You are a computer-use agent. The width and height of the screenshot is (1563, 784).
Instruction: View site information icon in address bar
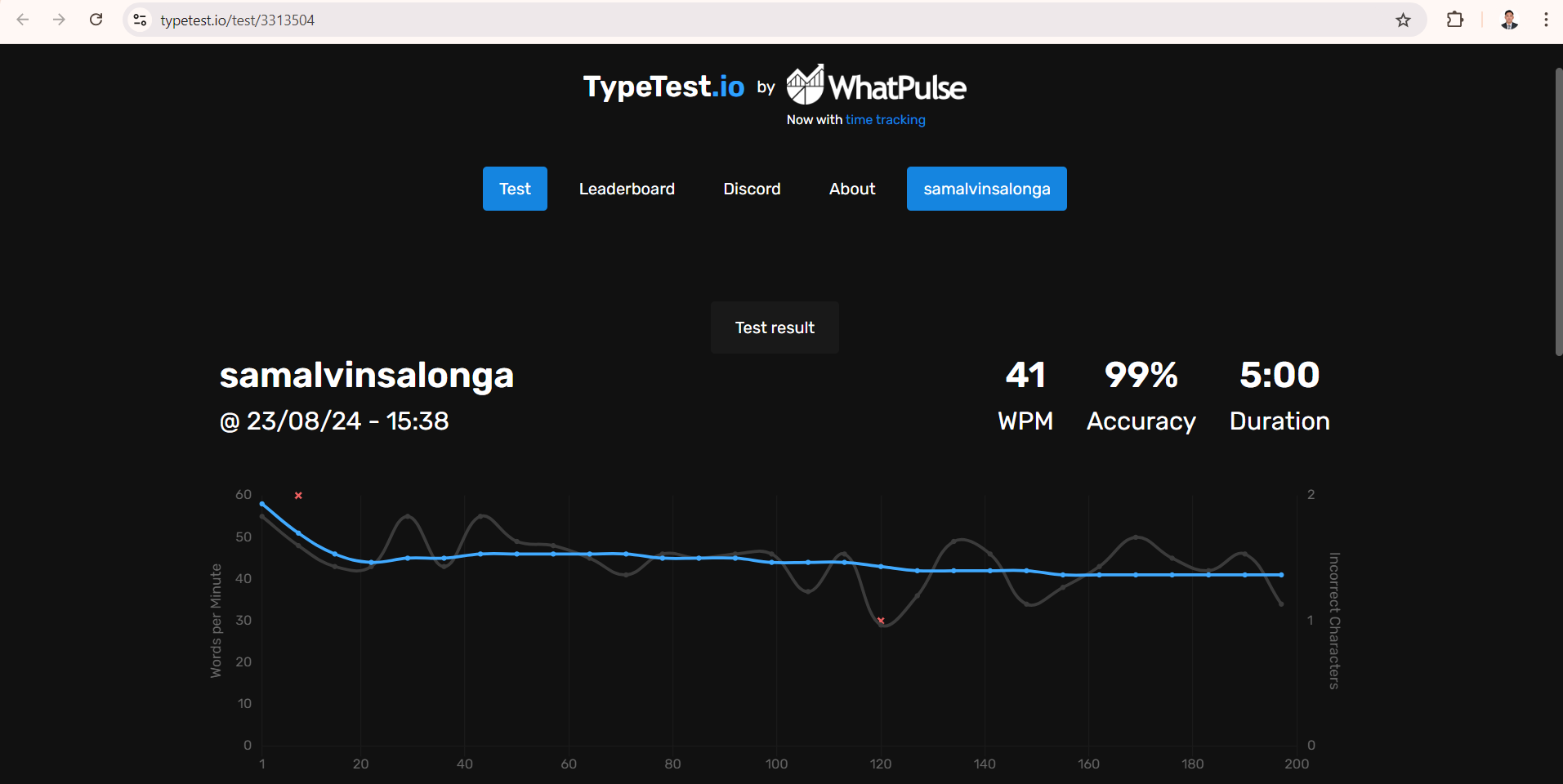(141, 20)
